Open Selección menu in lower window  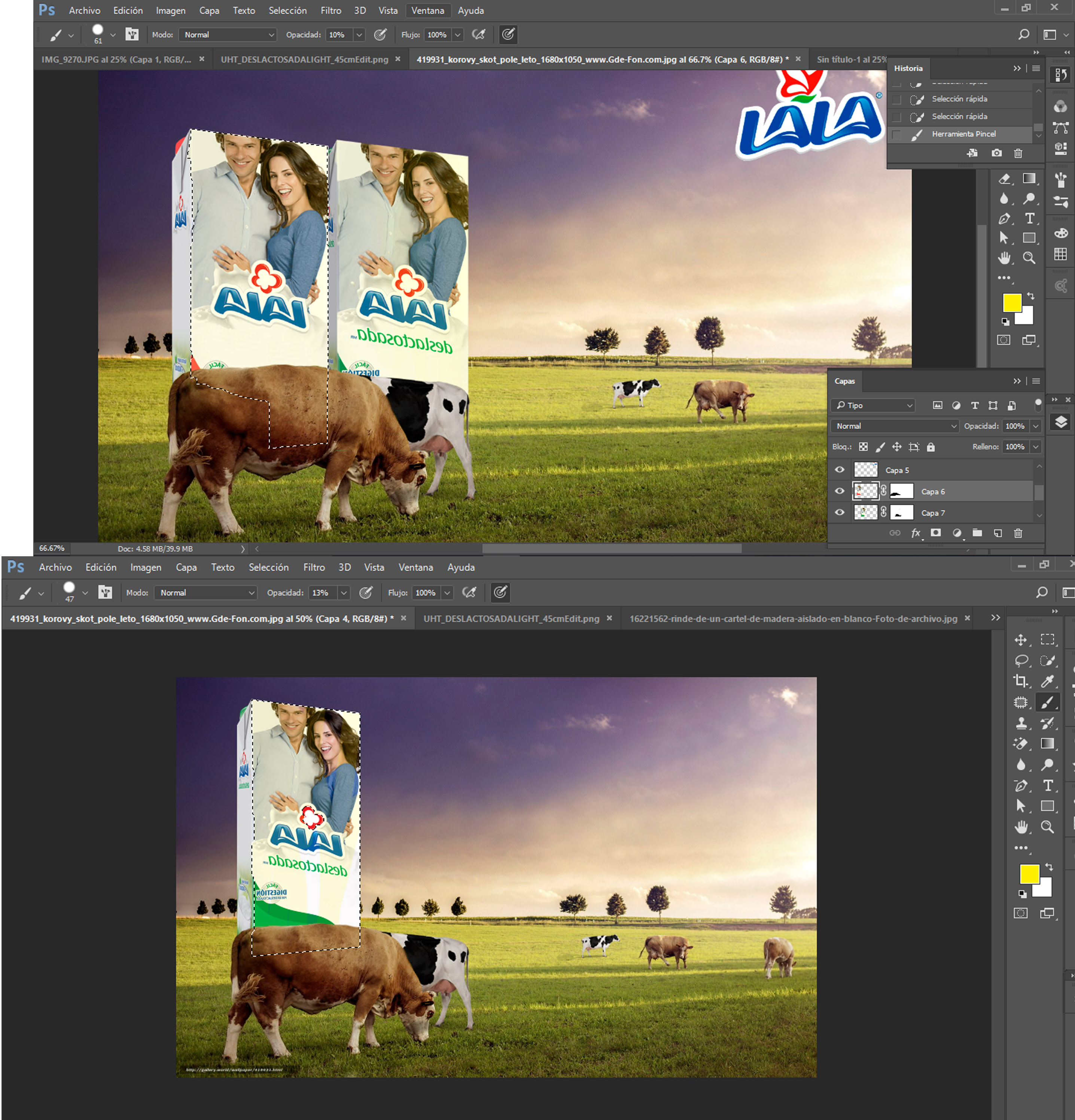268,567
